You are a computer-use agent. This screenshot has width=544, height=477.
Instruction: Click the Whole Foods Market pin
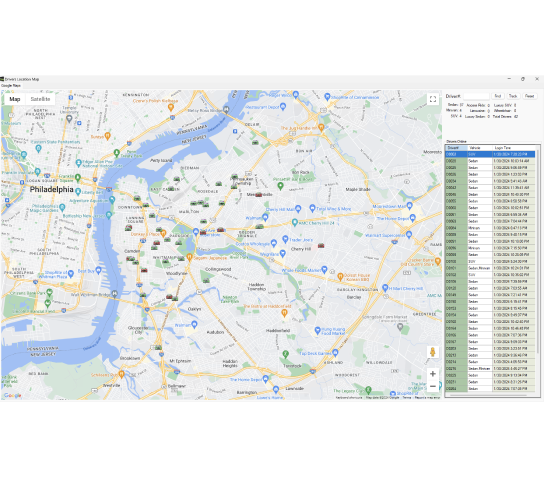324,269
